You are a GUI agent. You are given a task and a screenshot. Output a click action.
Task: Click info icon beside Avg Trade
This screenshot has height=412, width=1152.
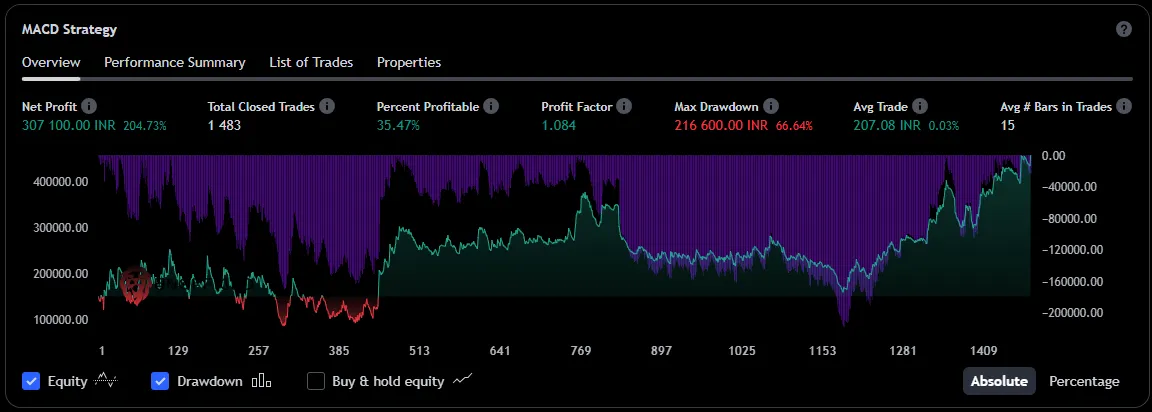click(920, 106)
